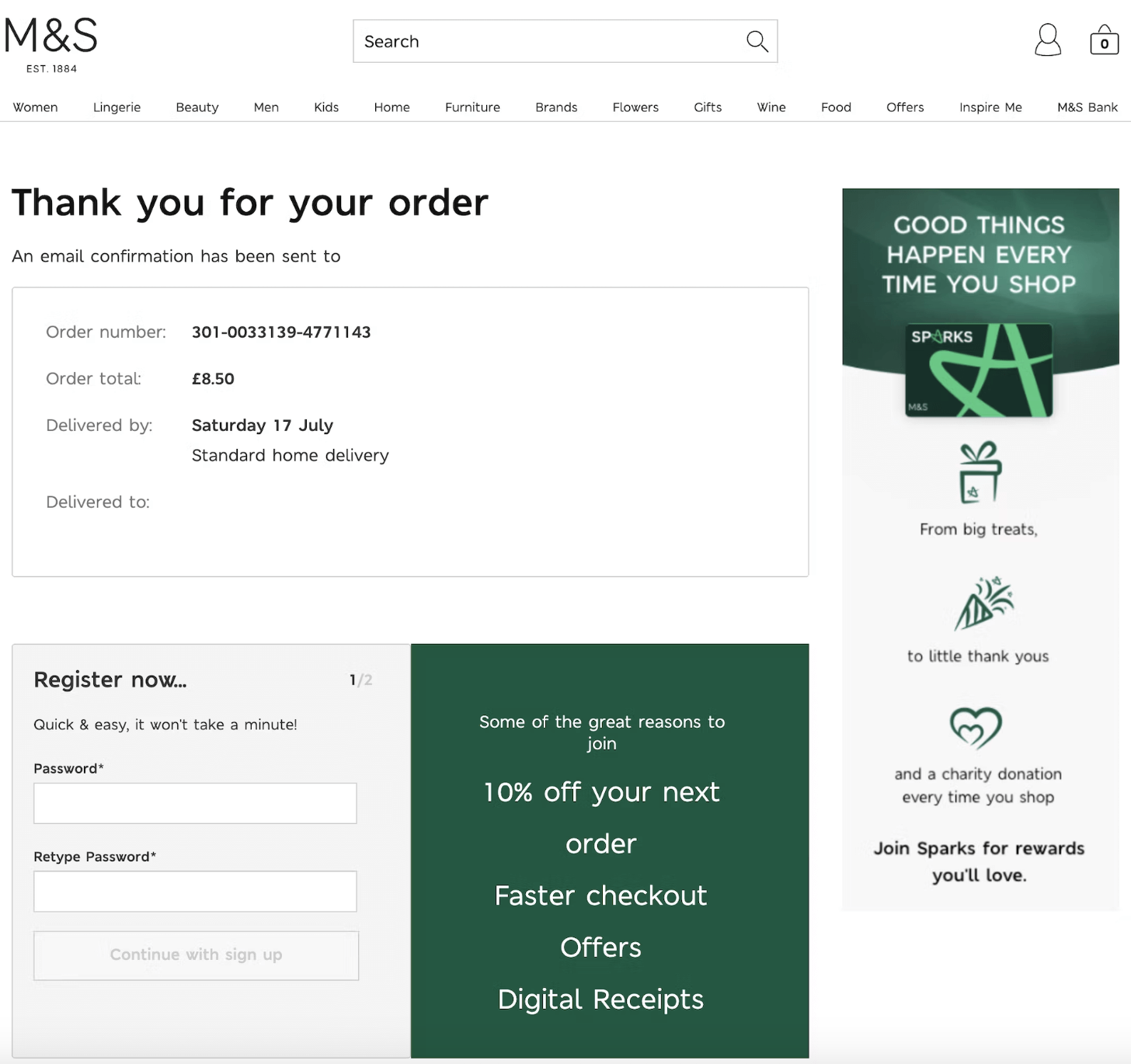Click the Thank you for your order heading
1131x1064 pixels.
[250, 203]
